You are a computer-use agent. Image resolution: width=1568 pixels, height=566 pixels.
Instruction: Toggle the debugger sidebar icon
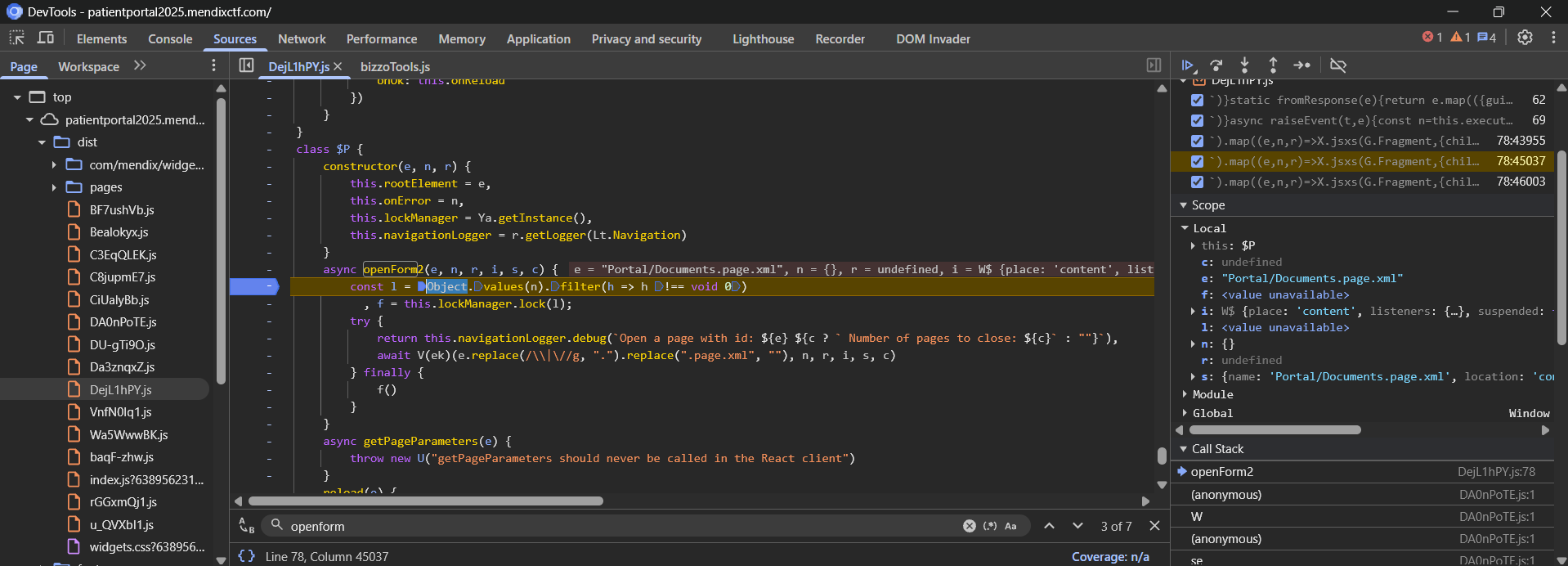pyautogui.click(x=1154, y=65)
